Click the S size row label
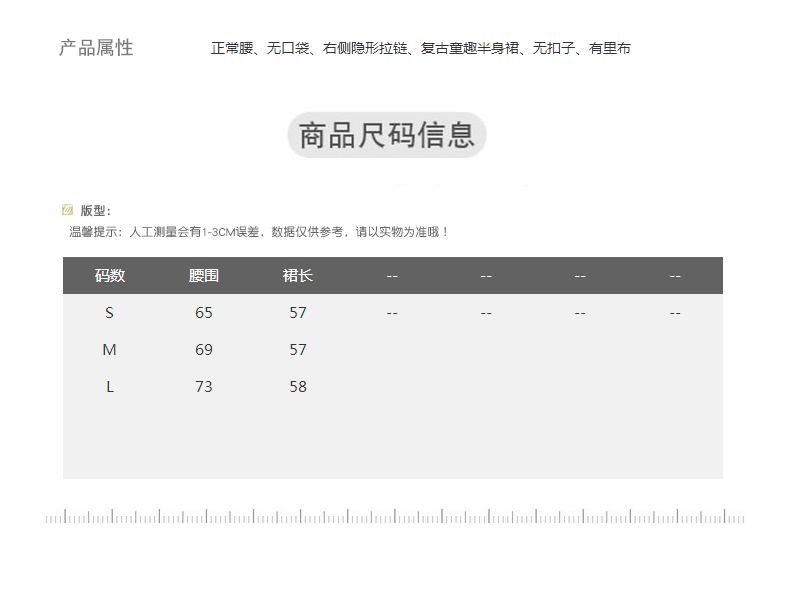This screenshot has width=790, height=613. (110, 313)
